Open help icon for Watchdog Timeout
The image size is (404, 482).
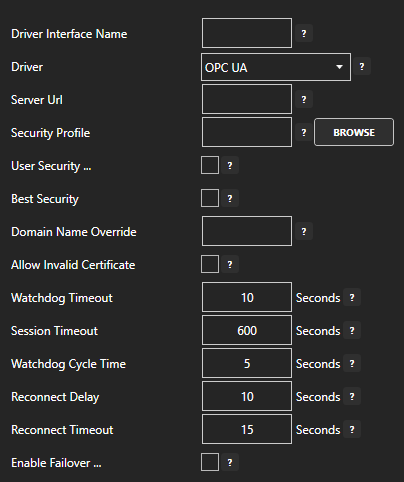(352, 298)
